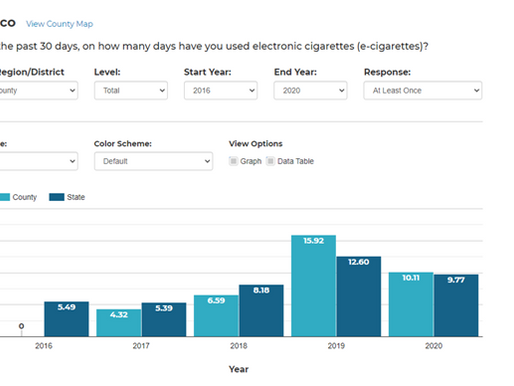Toggle the Data Table view option checkbox
The height and width of the screenshot is (386, 514).
coord(270,161)
